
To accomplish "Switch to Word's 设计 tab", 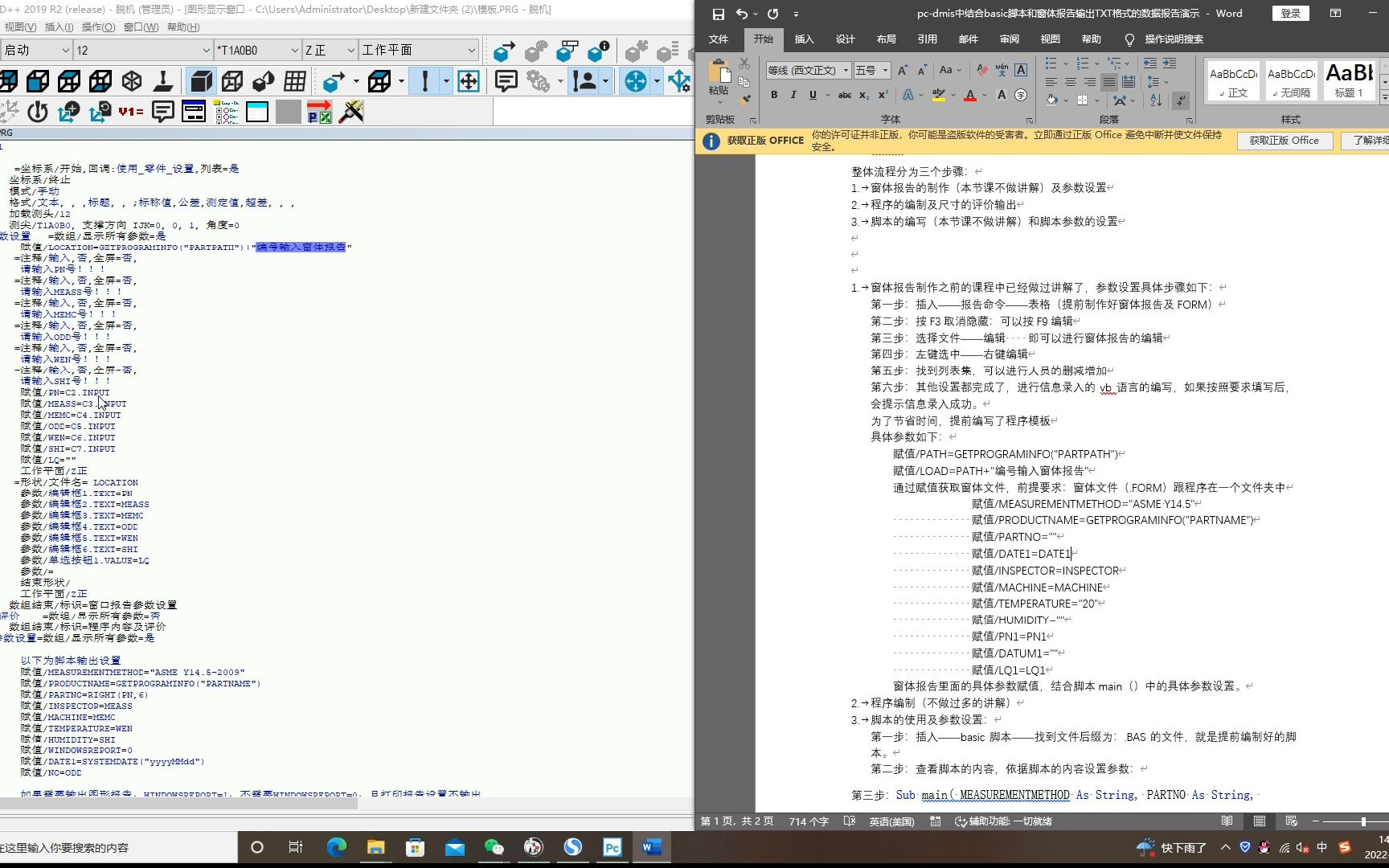I will [845, 39].
